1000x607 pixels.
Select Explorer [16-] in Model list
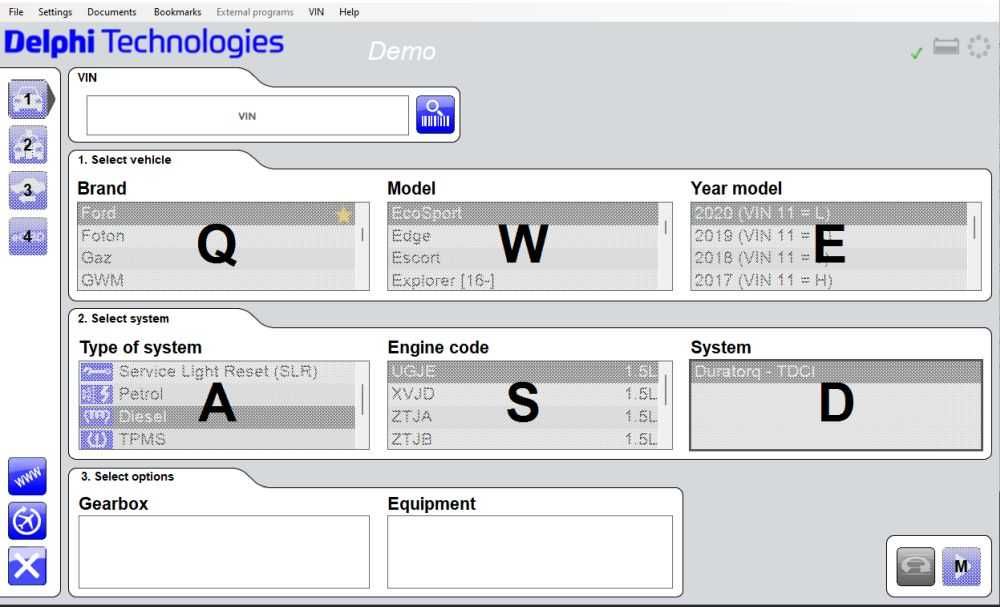523,280
